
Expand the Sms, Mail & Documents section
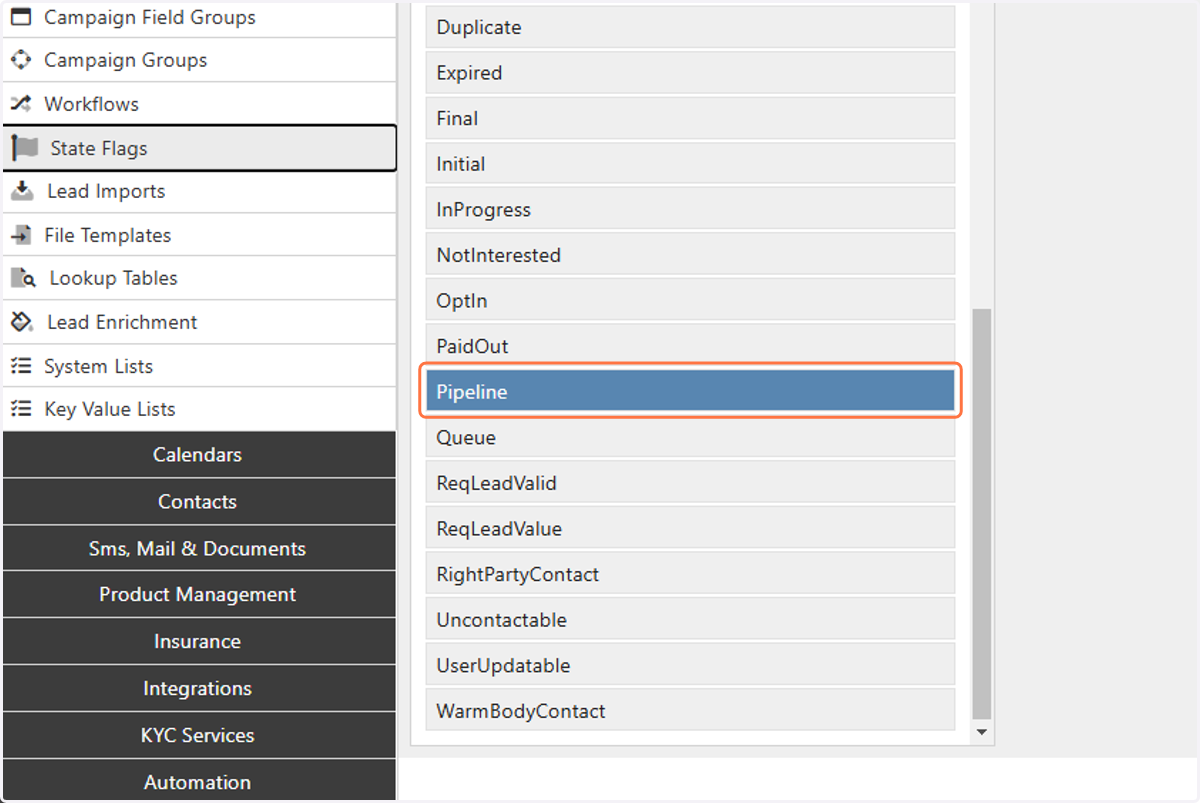tap(199, 548)
